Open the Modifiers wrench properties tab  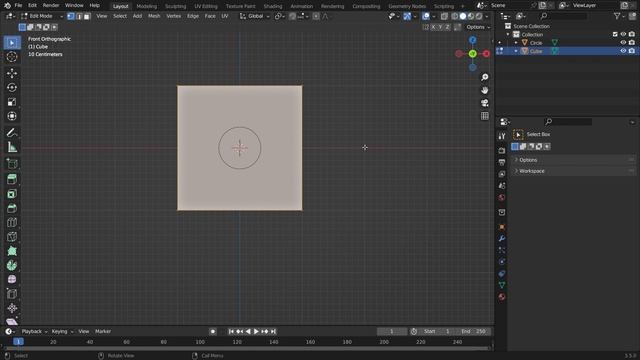tap(502, 238)
